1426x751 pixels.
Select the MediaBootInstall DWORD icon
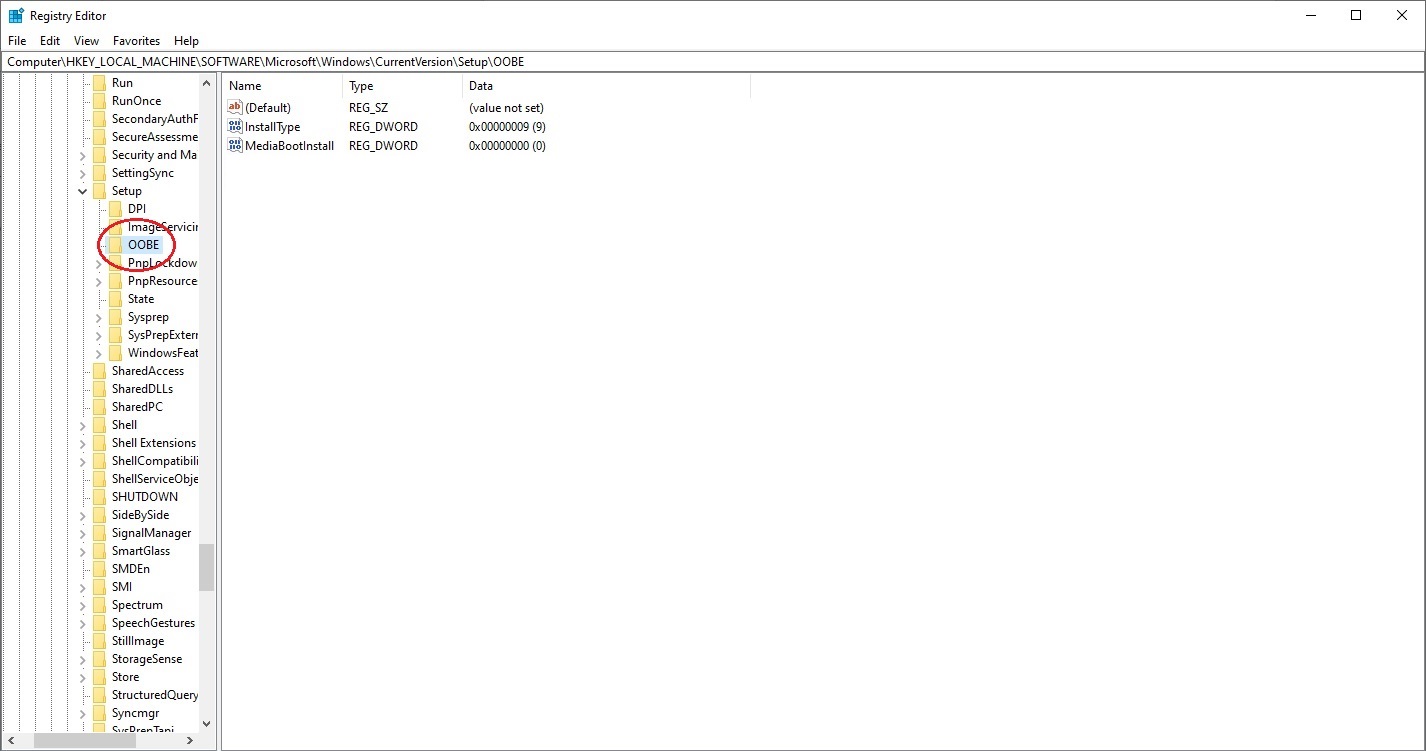pyautogui.click(x=235, y=145)
